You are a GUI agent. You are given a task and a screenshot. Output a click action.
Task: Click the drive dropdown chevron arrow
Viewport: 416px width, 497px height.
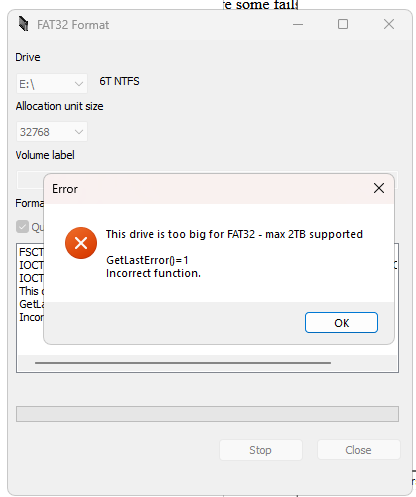pyautogui.click(x=79, y=84)
